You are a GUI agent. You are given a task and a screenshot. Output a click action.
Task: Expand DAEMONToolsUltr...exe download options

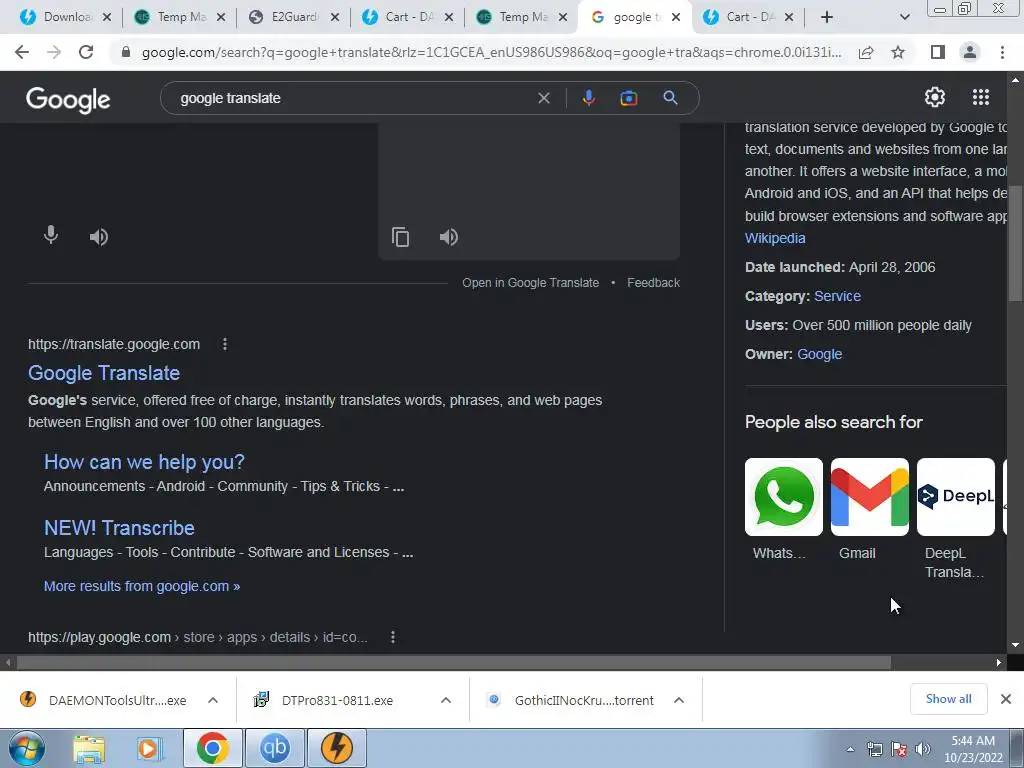tap(213, 700)
